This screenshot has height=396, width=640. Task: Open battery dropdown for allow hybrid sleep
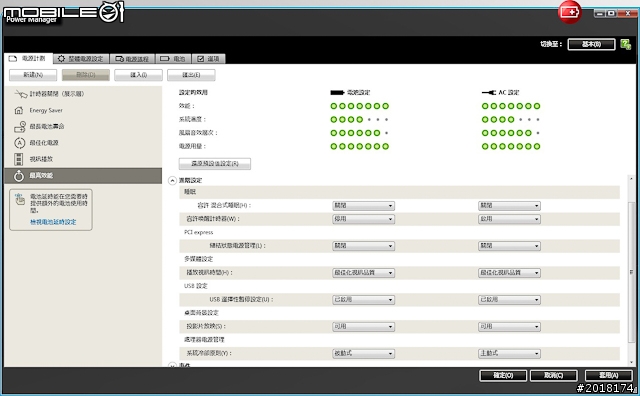pos(363,206)
